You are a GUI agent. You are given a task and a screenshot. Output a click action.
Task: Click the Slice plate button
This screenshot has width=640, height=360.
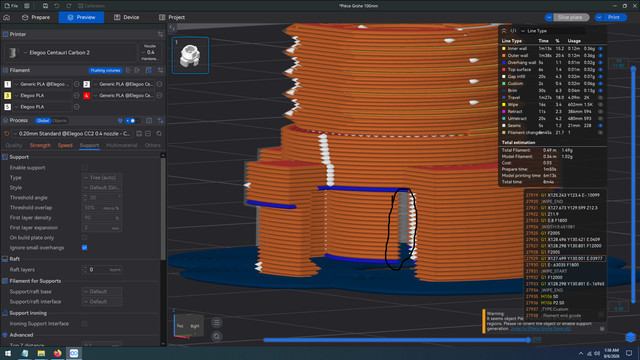571,17
